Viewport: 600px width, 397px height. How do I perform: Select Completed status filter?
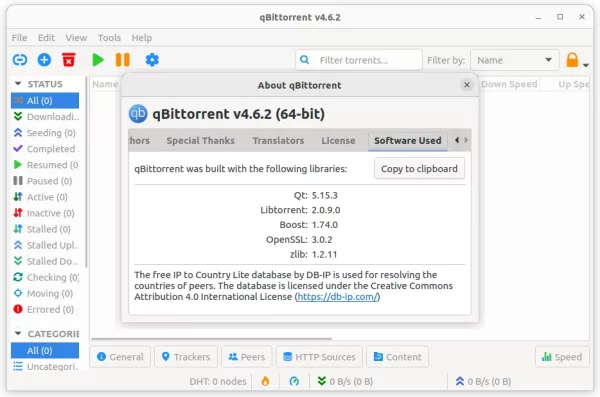pyautogui.click(x=45, y=149)
